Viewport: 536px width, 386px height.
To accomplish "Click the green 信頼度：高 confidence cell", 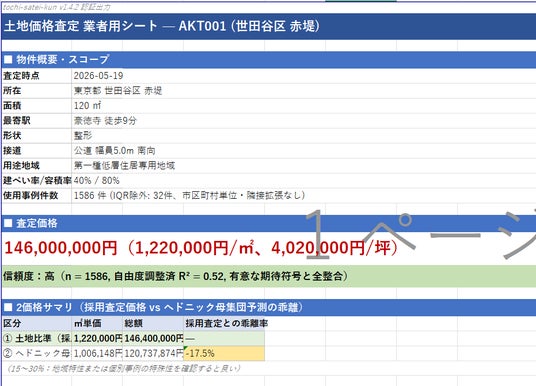I will coord(269,276).
